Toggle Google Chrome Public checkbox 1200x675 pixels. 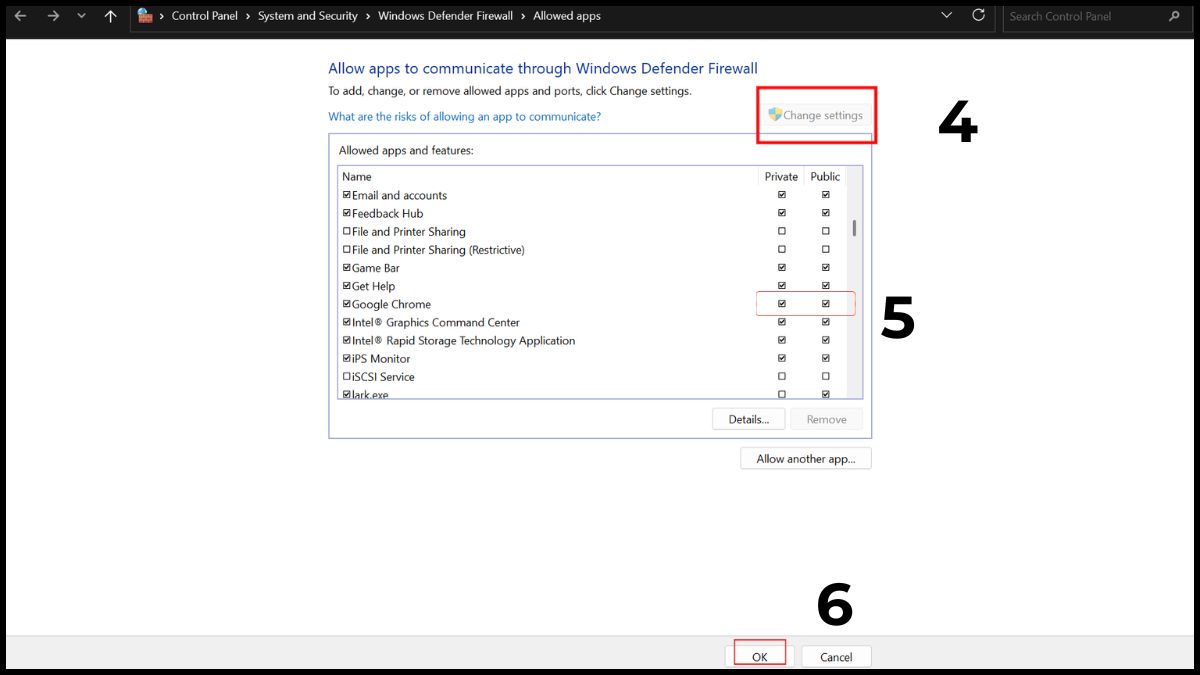point(826,304)
